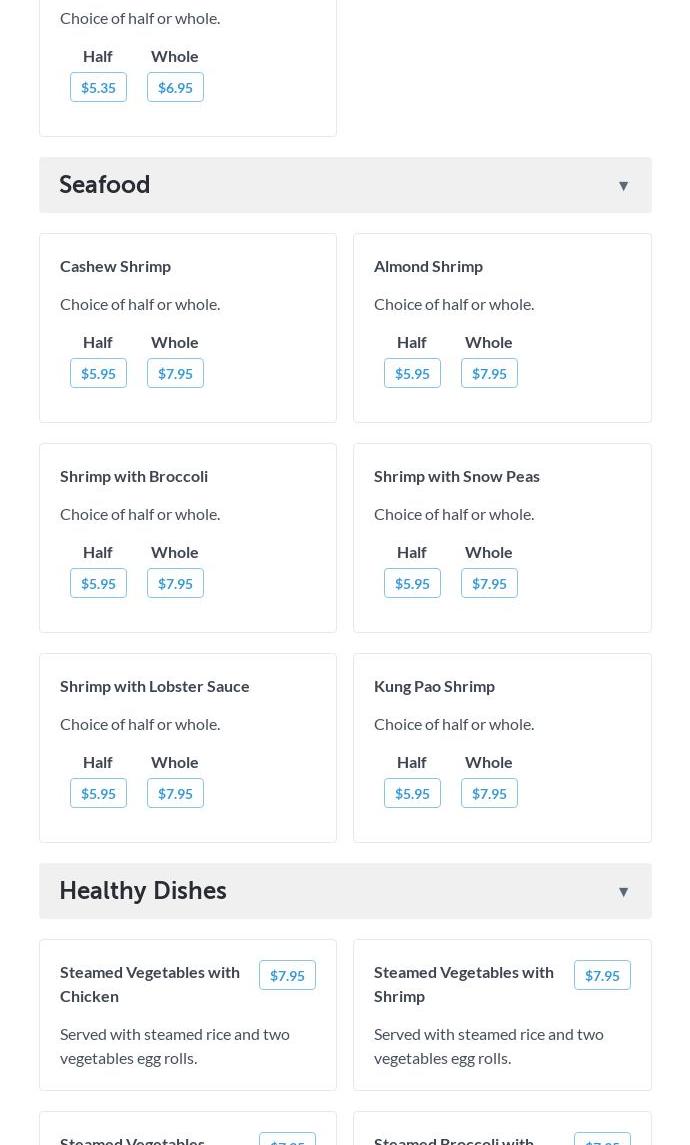Select Cashew Shrimp whole price $7.95
690x1145 pixels.
175,373
